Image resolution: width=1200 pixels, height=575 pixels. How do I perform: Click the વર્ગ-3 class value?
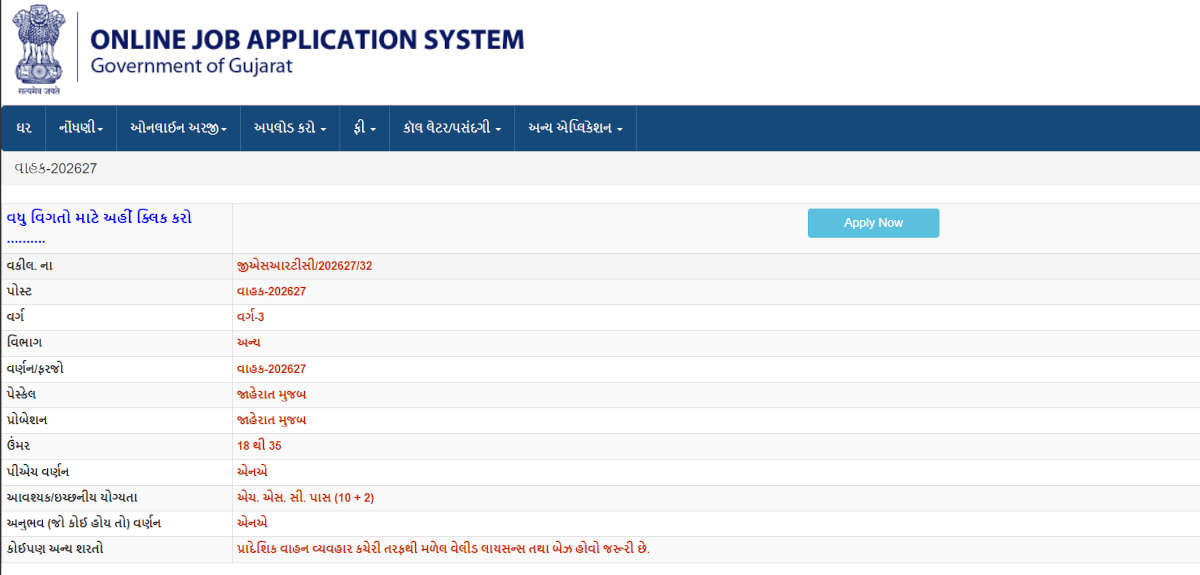(250, 317)
